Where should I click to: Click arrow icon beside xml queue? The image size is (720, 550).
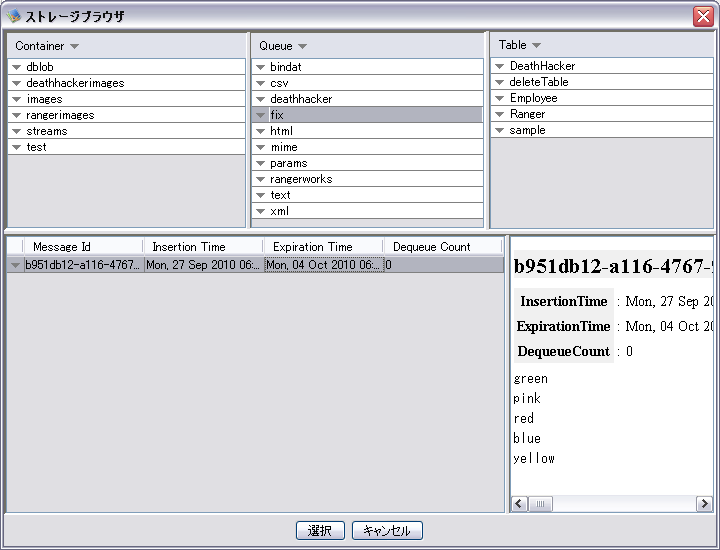(x=260, y=211)
